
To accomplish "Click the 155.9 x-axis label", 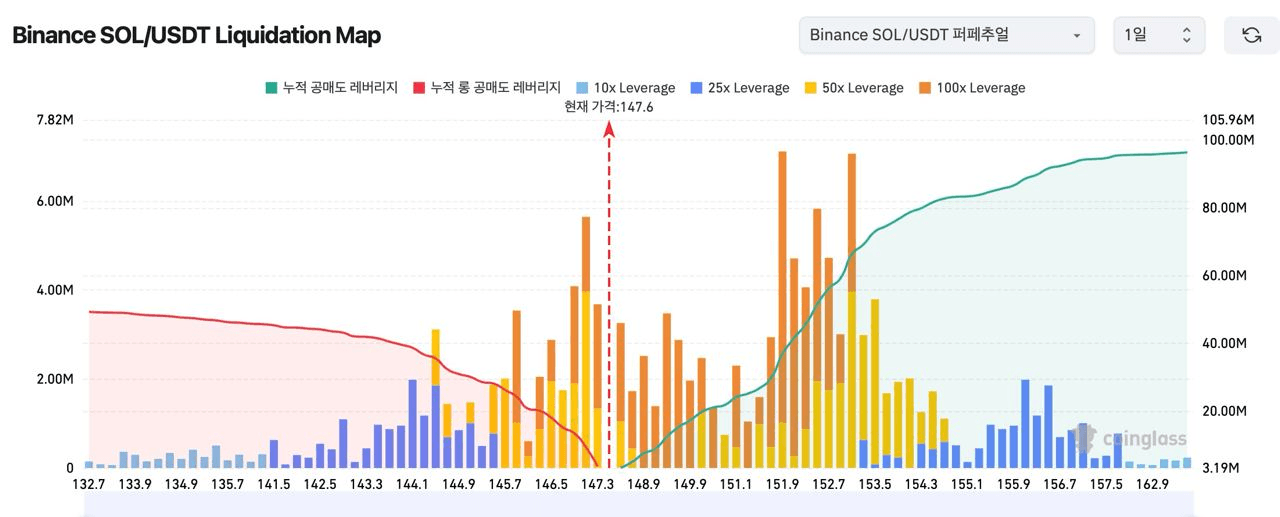I will coord(1013,484).
